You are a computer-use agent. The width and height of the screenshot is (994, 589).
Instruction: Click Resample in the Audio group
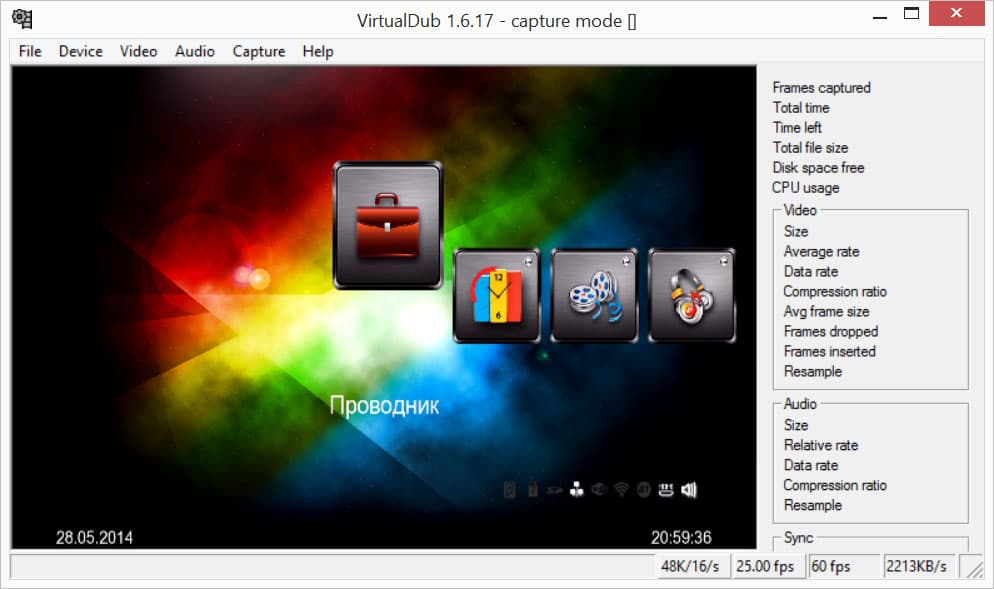click(x=813, y=505)
